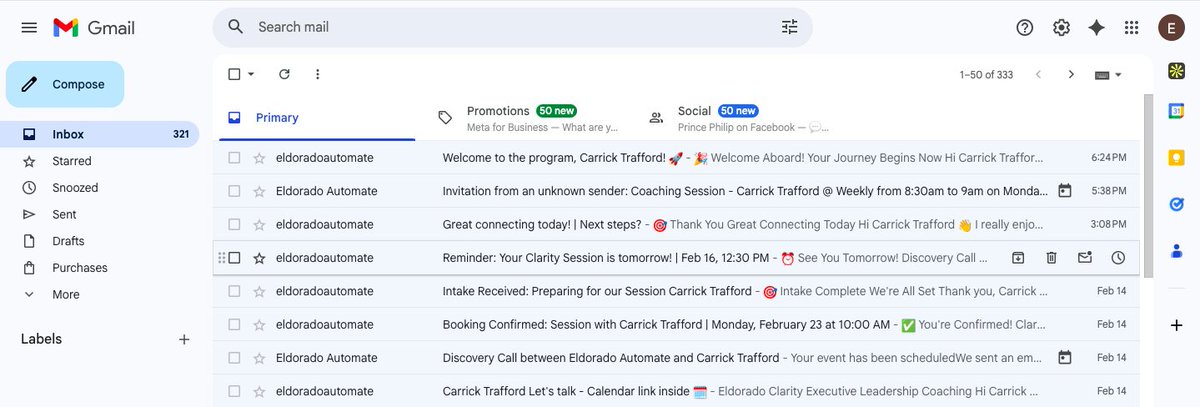This screenshot has height=407, width=1200.
Task: Select the Carrick Trafford Let's talk checkbox
Action: [x=234, y=392]
